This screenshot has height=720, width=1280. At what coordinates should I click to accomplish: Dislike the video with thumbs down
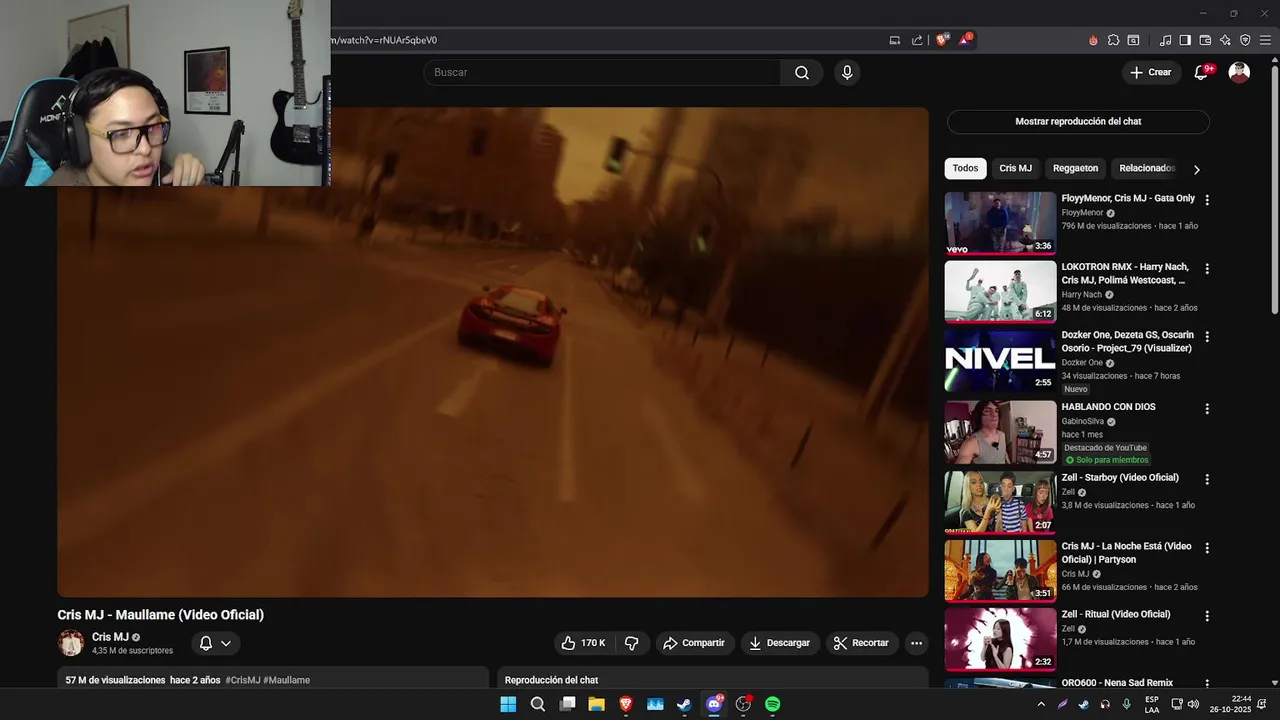pos(631,643)
